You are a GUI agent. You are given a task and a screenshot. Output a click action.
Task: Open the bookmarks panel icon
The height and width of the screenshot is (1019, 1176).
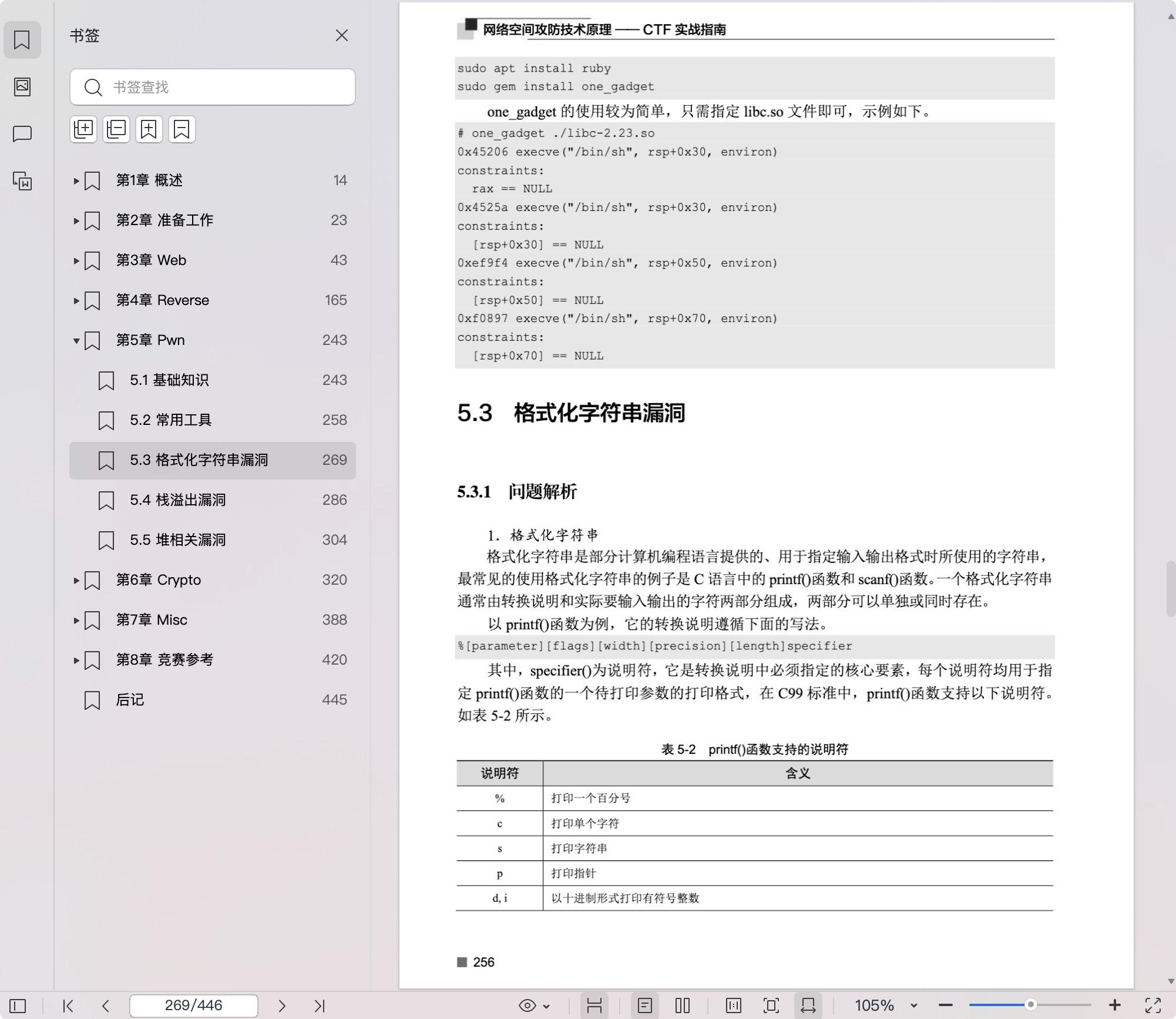(22, 40)
